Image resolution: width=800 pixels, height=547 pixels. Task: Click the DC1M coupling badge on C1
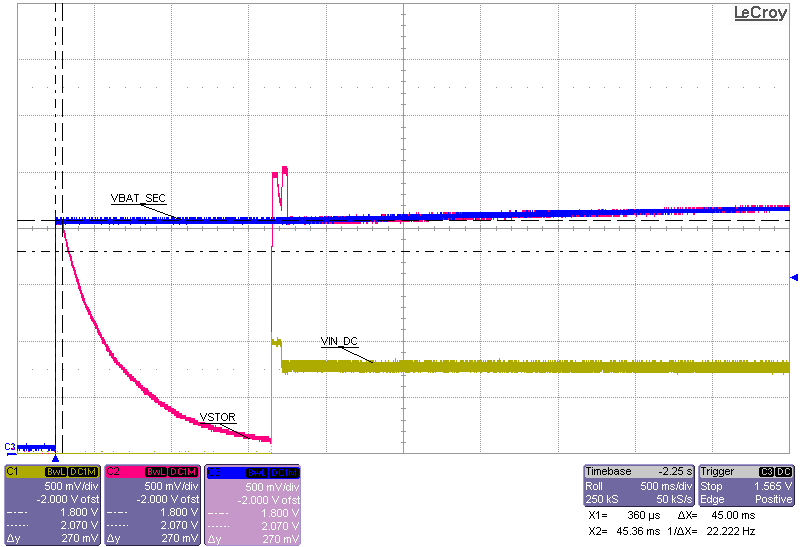[83, 472]
